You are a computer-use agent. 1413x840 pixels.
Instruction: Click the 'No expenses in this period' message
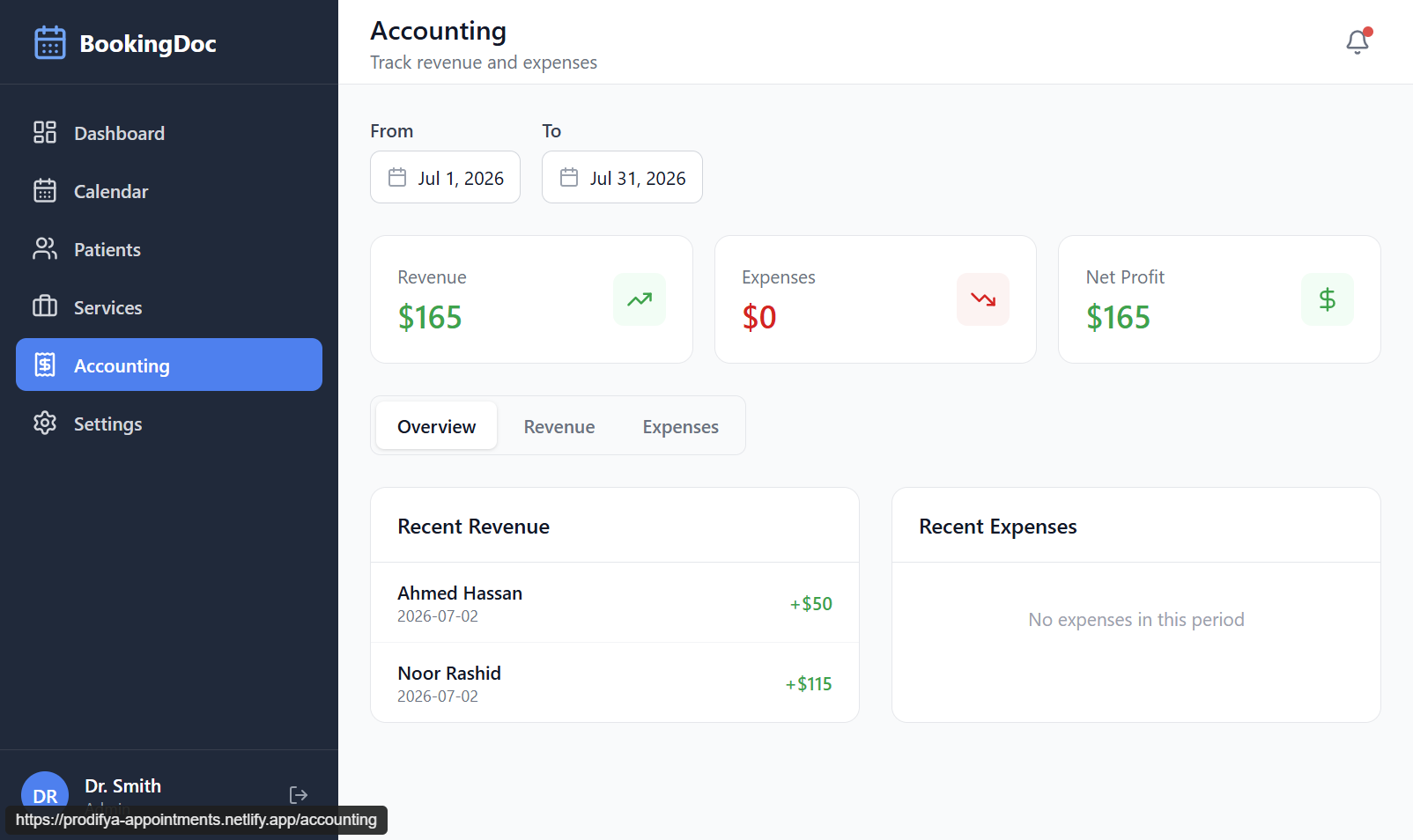(1136, 620)
